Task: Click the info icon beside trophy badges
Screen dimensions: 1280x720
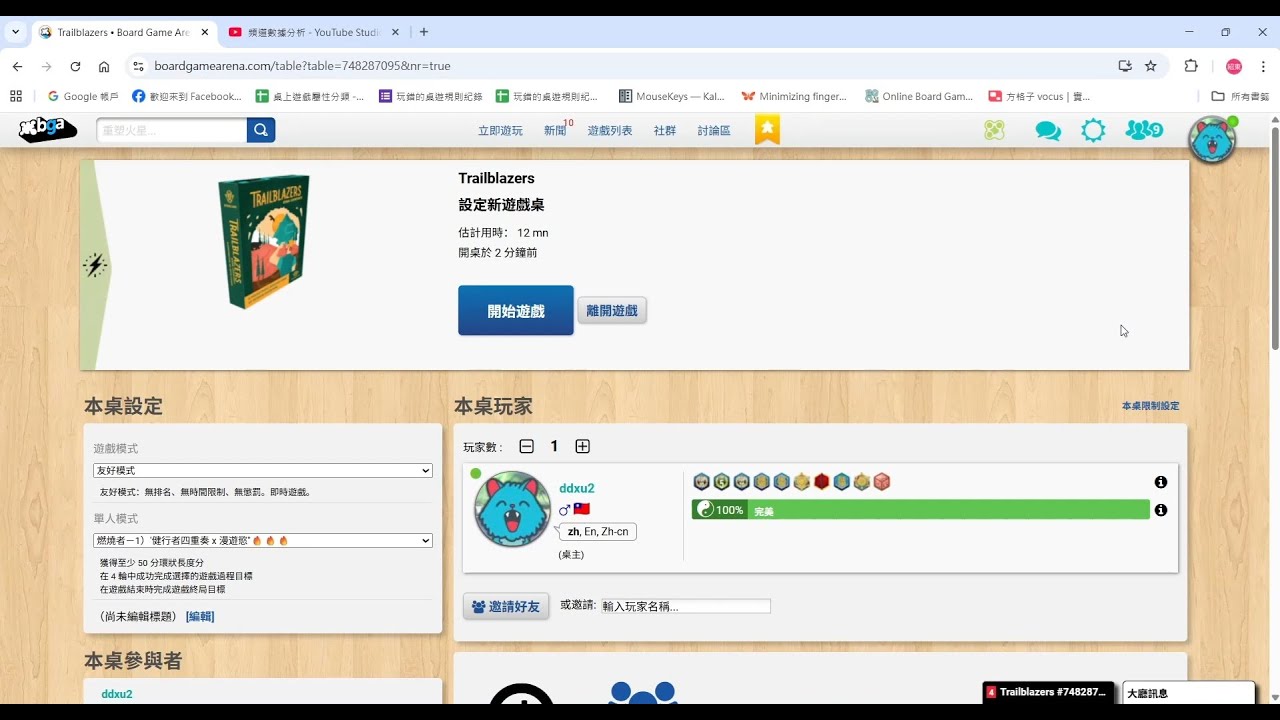Action: point(1161,482)
